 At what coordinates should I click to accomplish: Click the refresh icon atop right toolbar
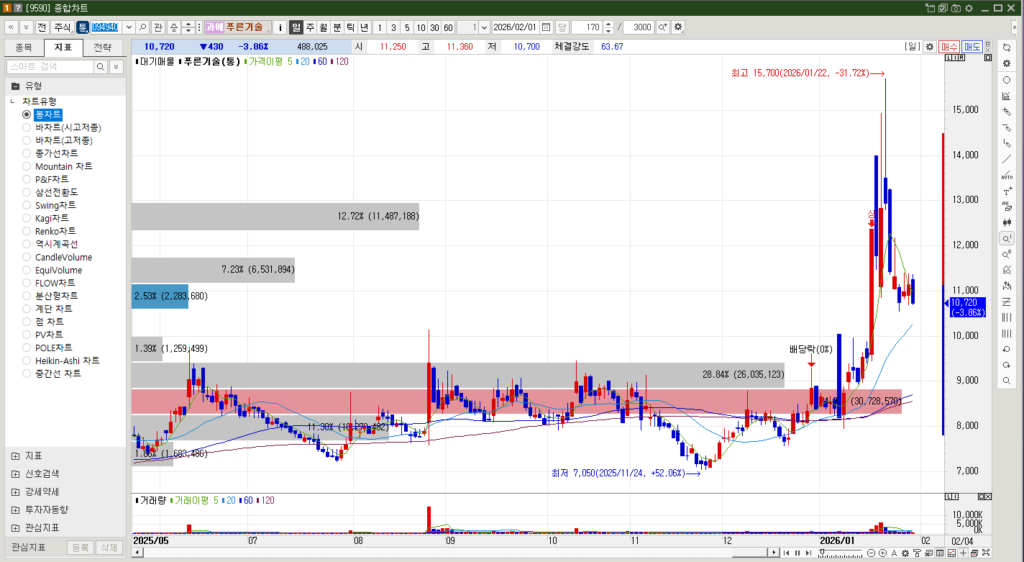click(1006, 47)
